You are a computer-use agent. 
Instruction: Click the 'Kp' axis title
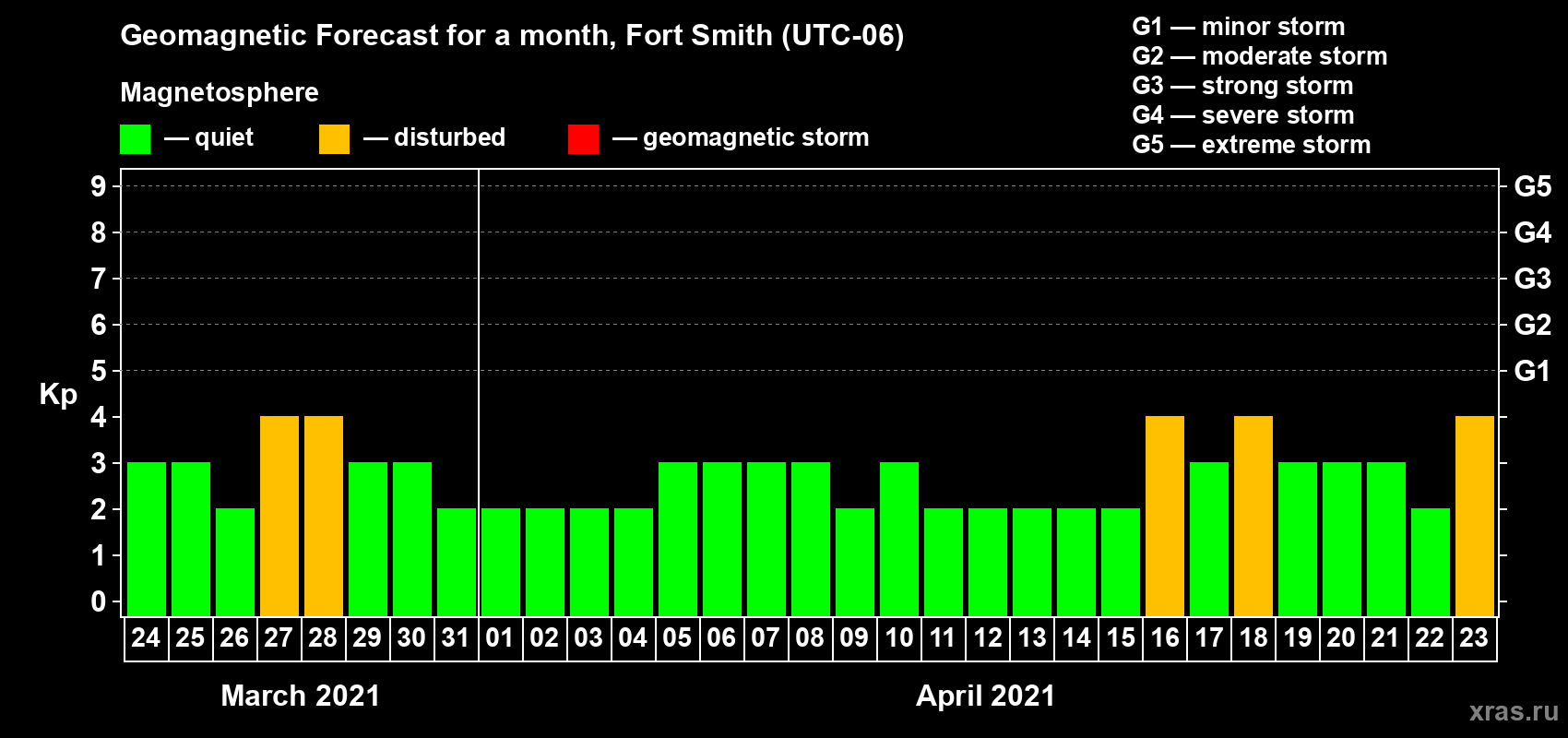point(58,395)
